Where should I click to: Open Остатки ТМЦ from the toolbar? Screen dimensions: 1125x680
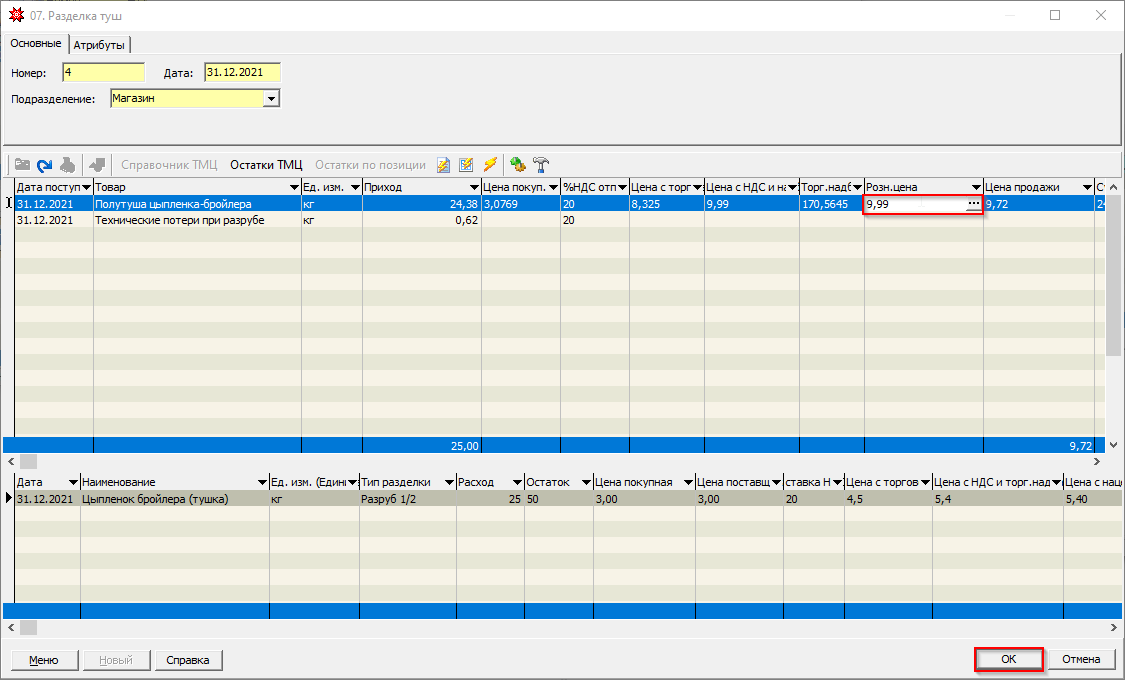tap(266, 165)
